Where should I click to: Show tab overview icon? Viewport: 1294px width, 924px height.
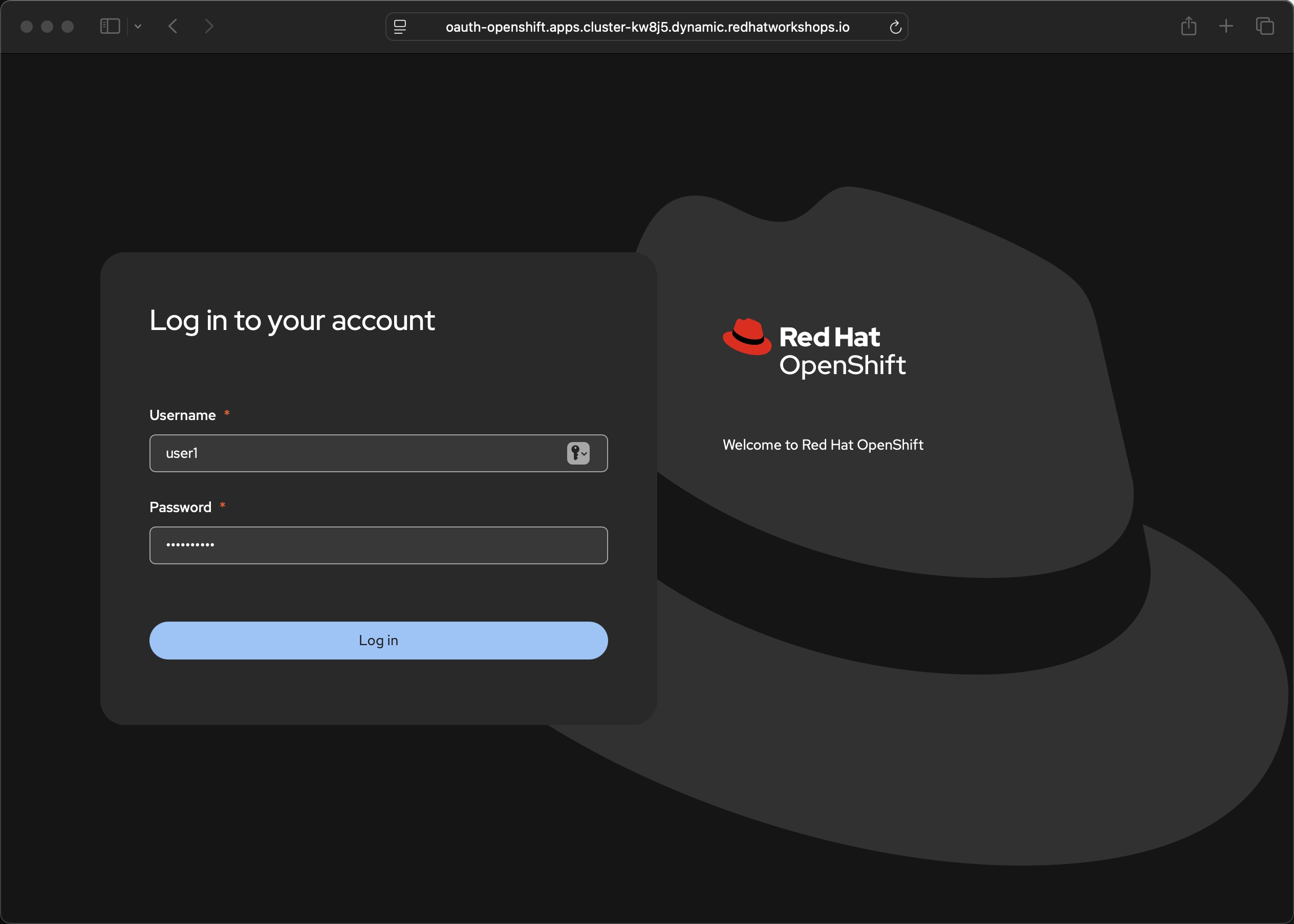(1264, 26)
